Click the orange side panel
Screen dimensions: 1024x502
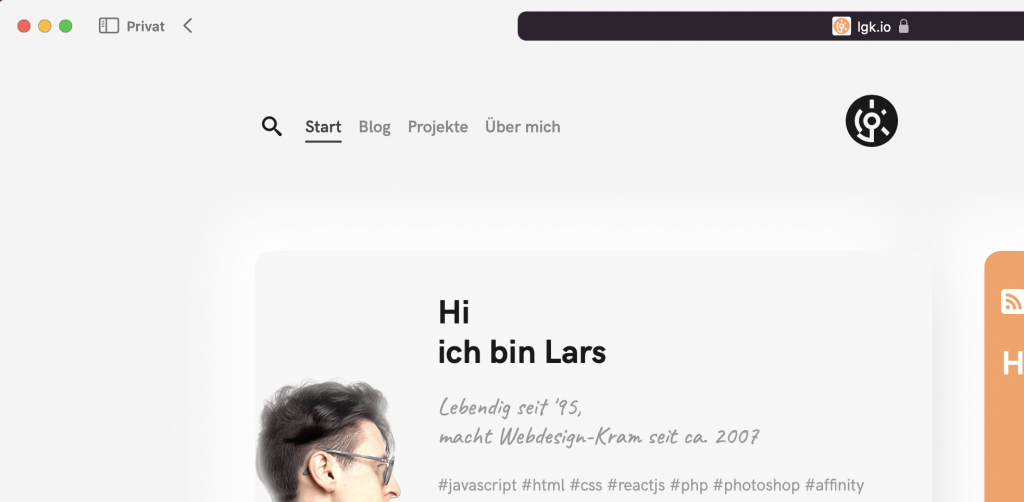point(1004,377)
